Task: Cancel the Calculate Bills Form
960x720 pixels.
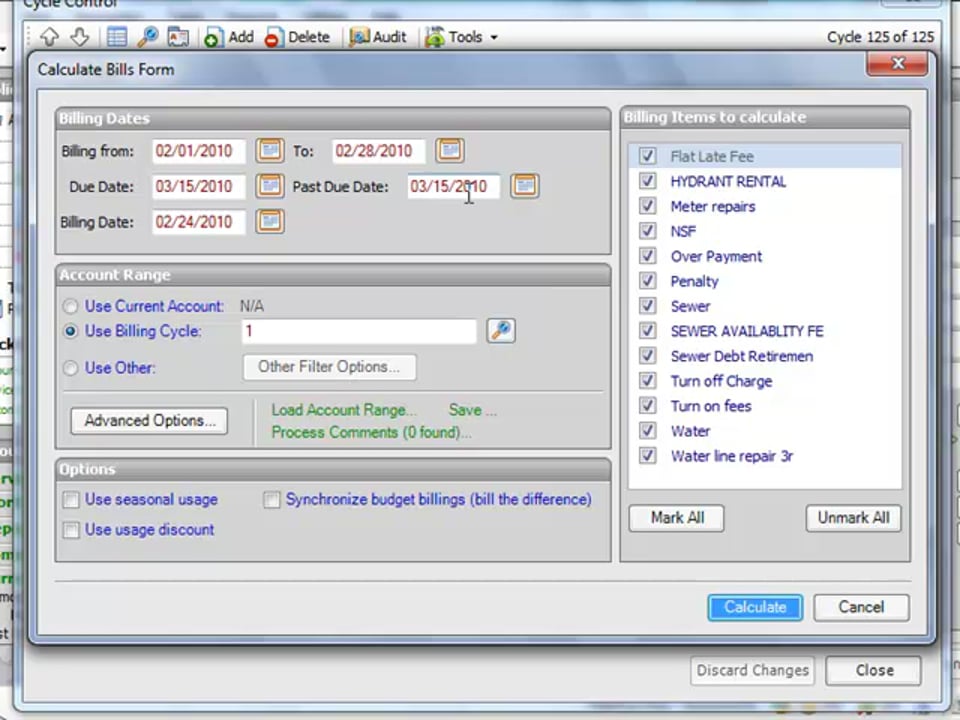Action: point(861,607)
